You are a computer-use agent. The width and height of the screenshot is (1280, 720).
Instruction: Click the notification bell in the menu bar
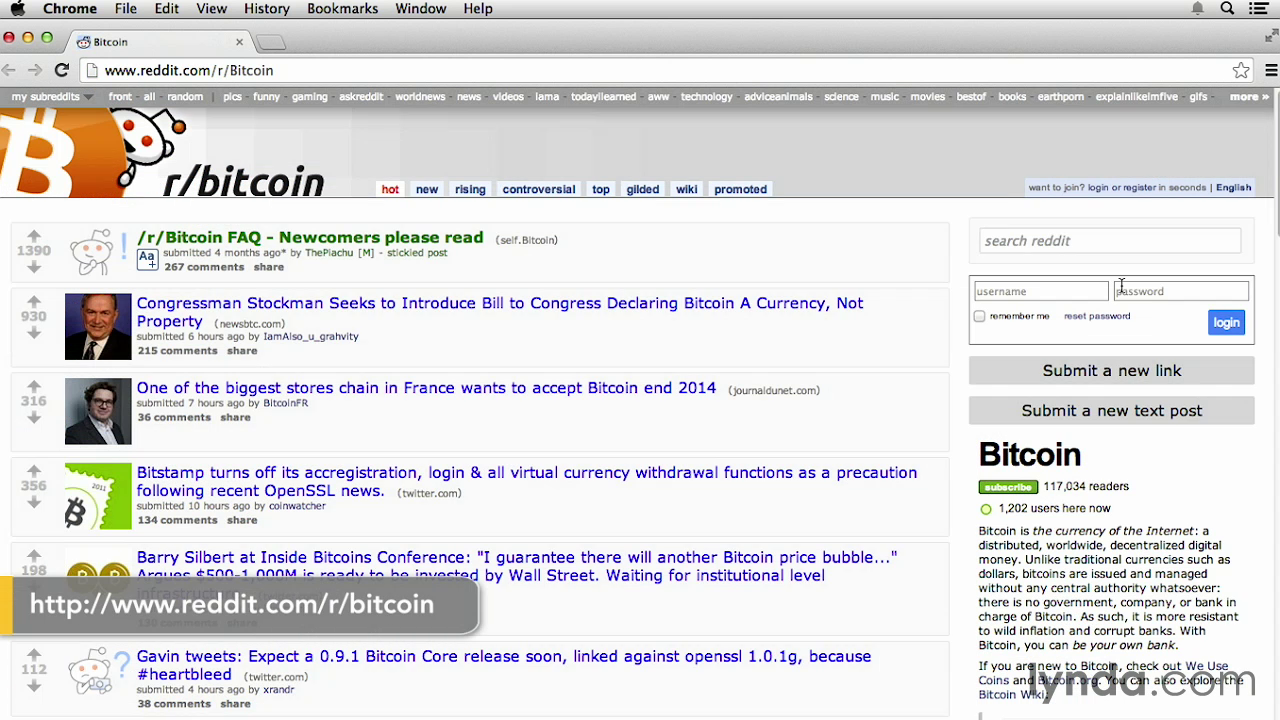click(x=1197, y=9)
